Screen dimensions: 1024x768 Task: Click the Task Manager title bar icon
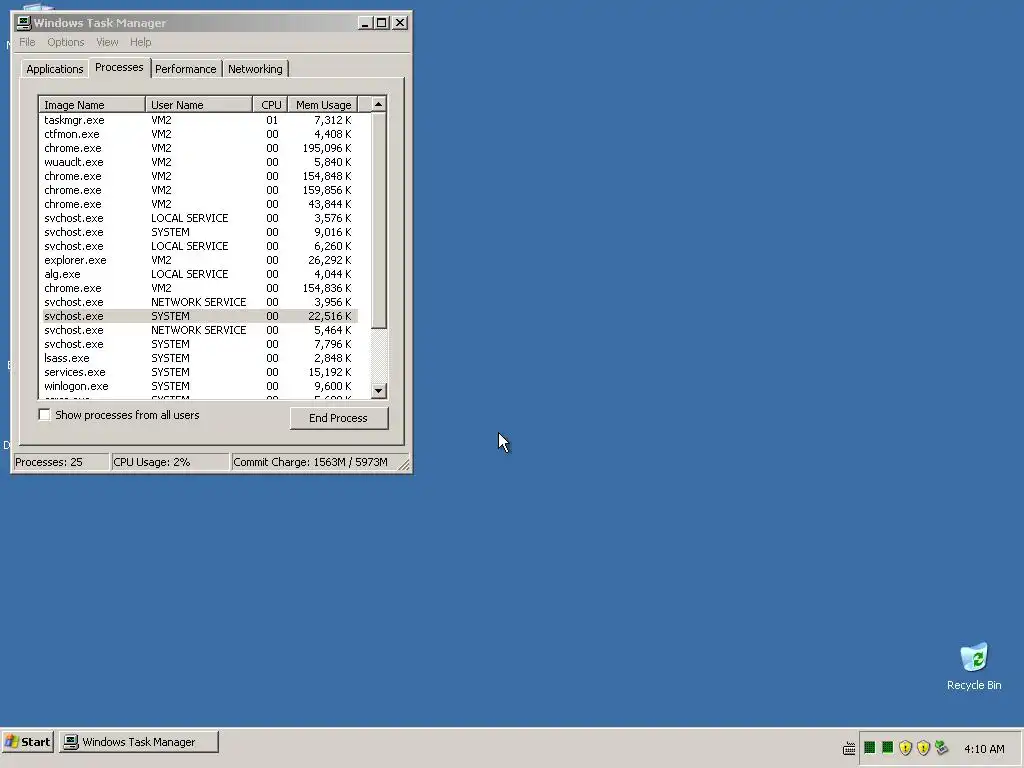click(x=24, y=23)
